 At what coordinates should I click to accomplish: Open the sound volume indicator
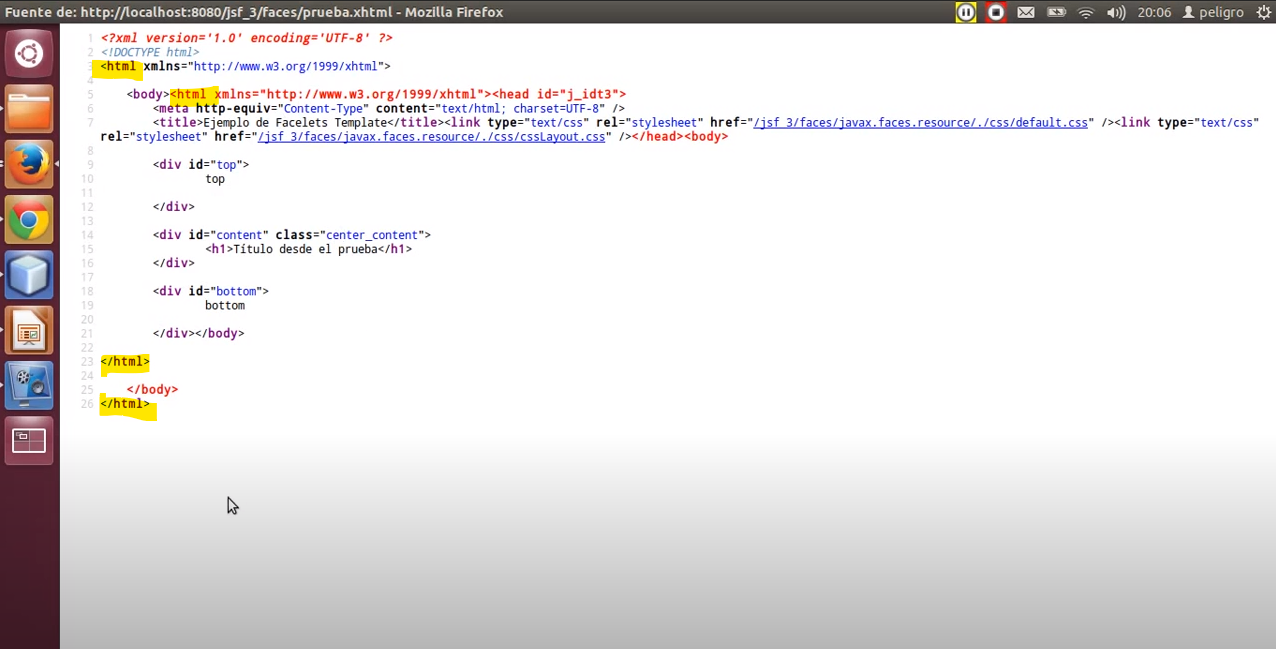pos(1116,12)
